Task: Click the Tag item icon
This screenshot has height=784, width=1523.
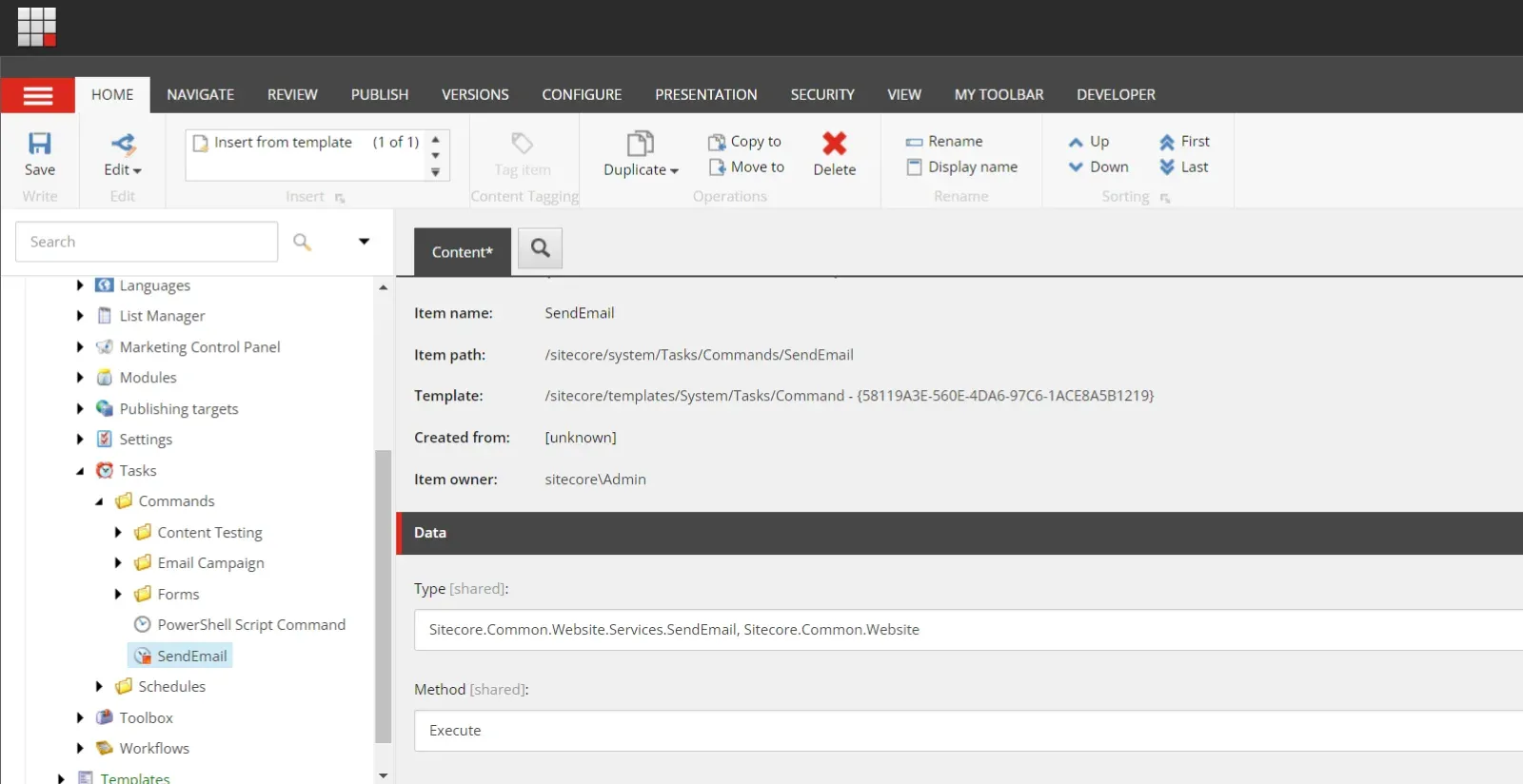Action: point(523,144)
